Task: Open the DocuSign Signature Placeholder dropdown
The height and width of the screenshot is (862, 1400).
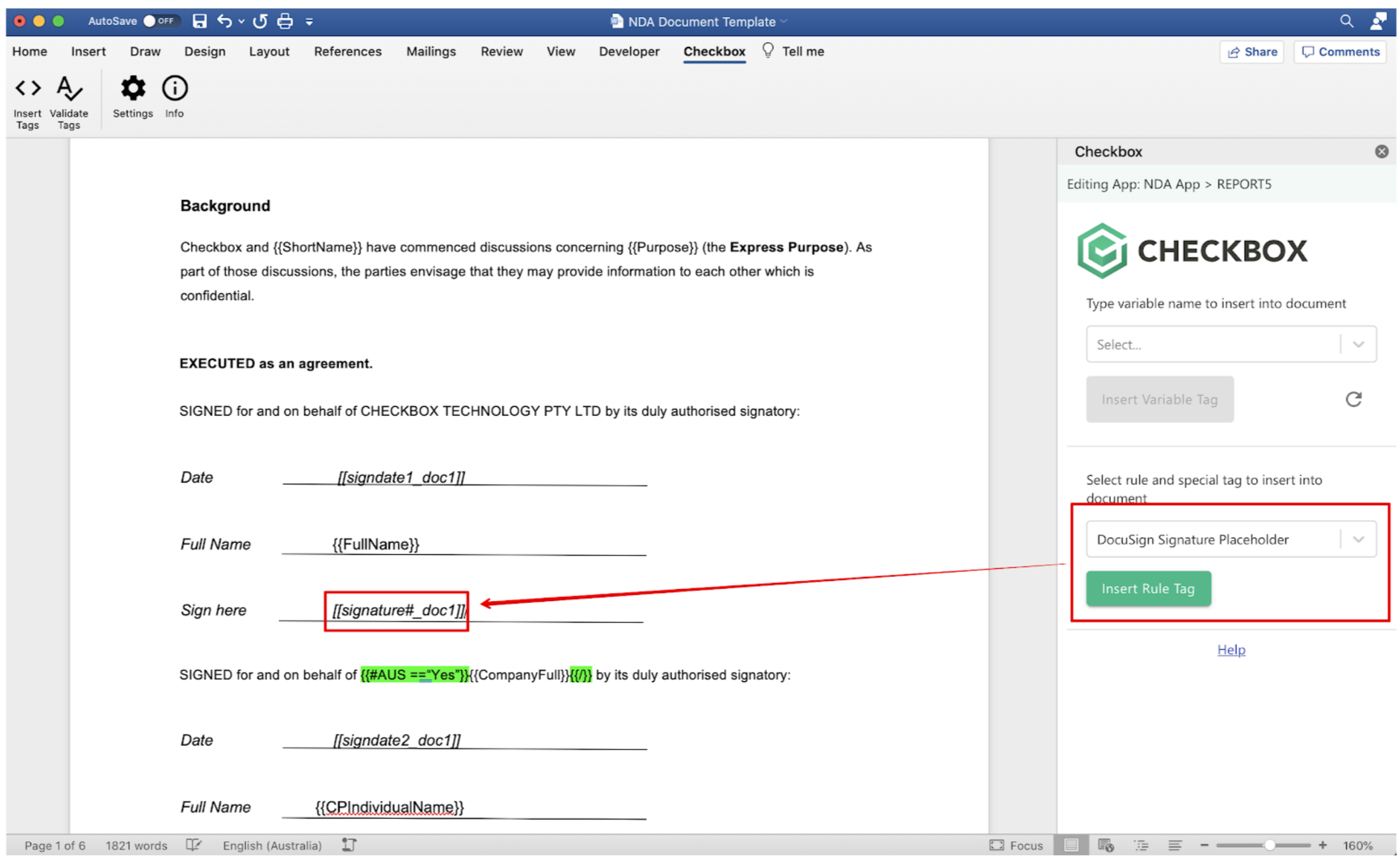Action: pos(1231,539)
